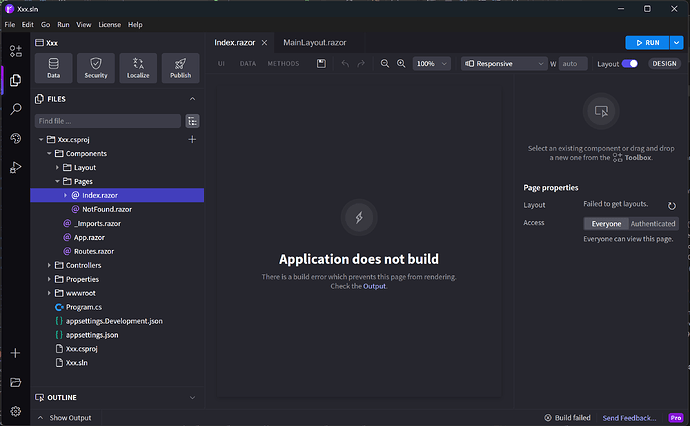This screenshot has width=690, height=426.
Task: Open the Run and Debug sidebar icon
Action: click(16, 167)
